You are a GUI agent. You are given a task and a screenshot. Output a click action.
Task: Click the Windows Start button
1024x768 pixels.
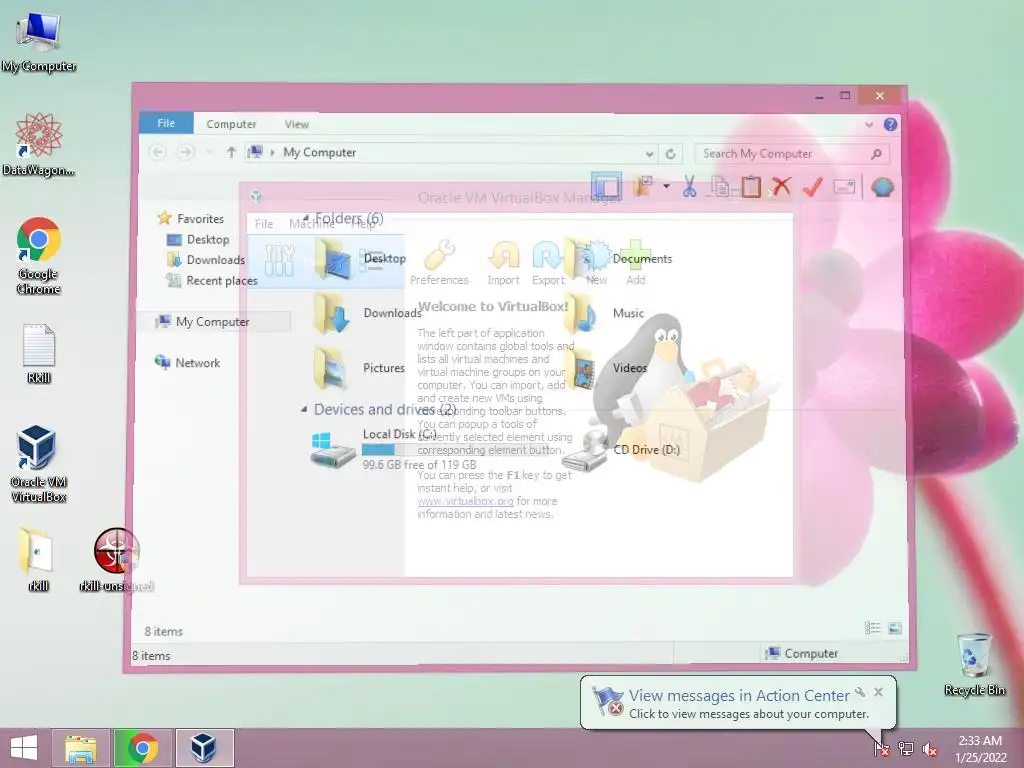24,748
